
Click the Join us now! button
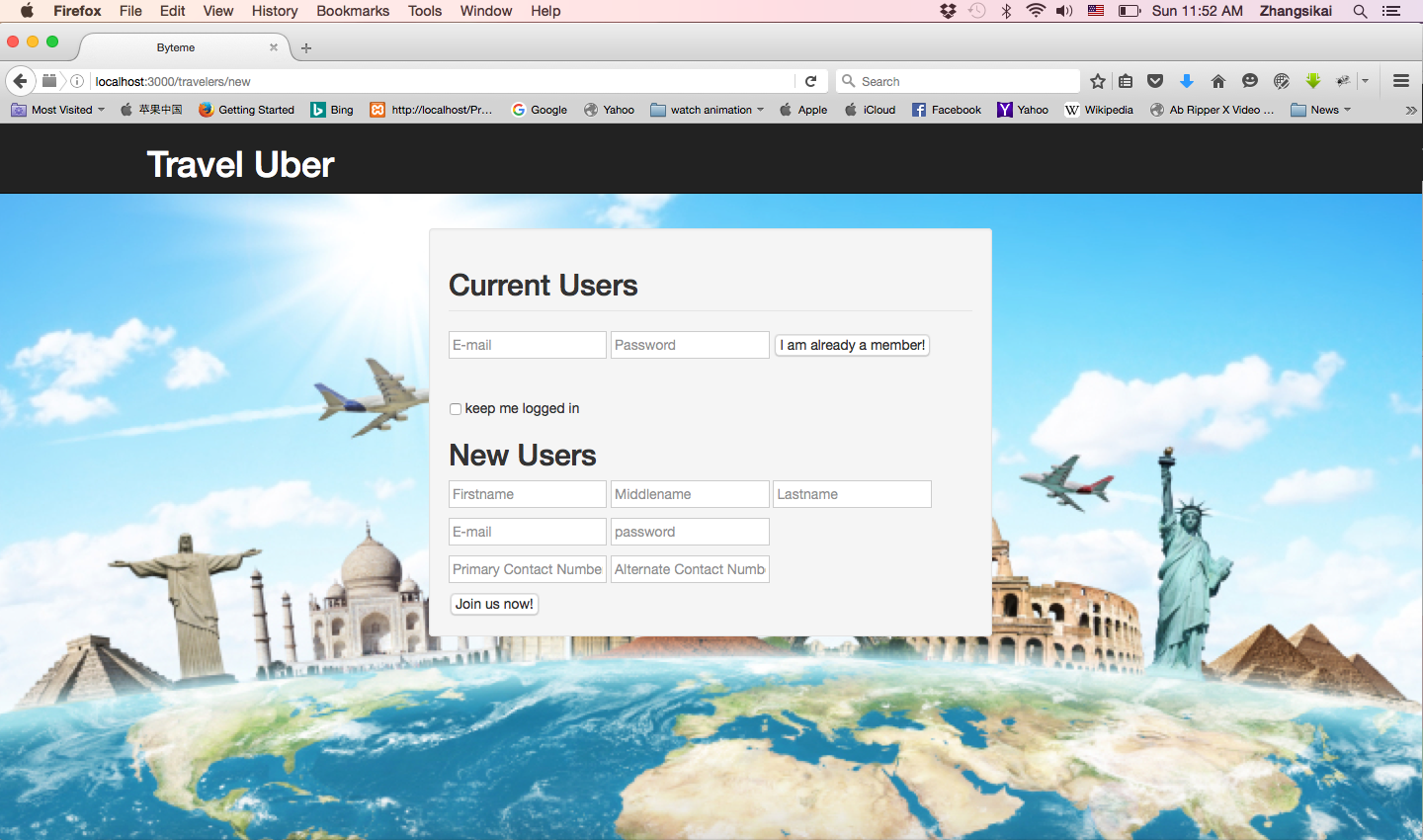[494, 604]
